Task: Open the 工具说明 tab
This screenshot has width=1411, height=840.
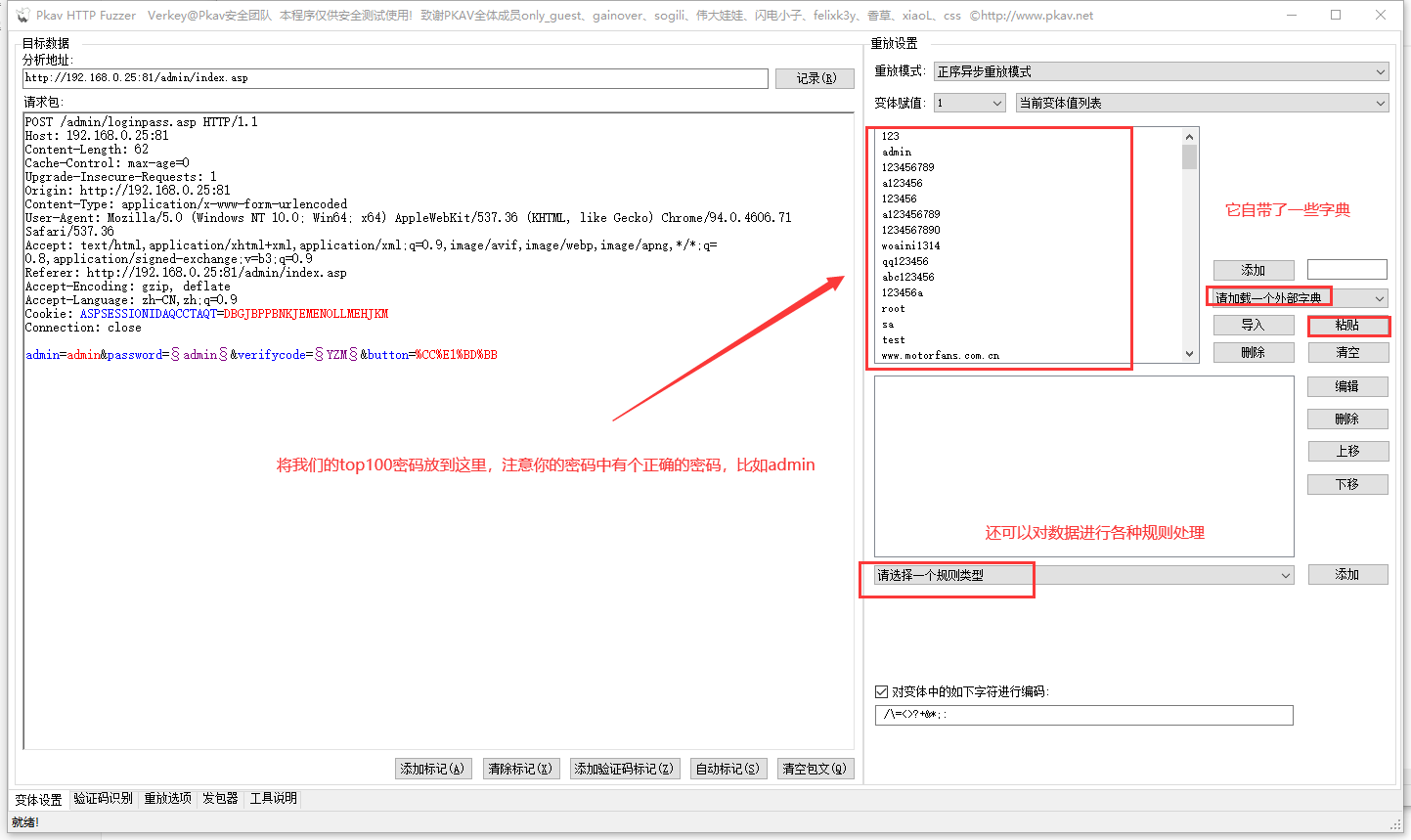Action: [273, 798]
